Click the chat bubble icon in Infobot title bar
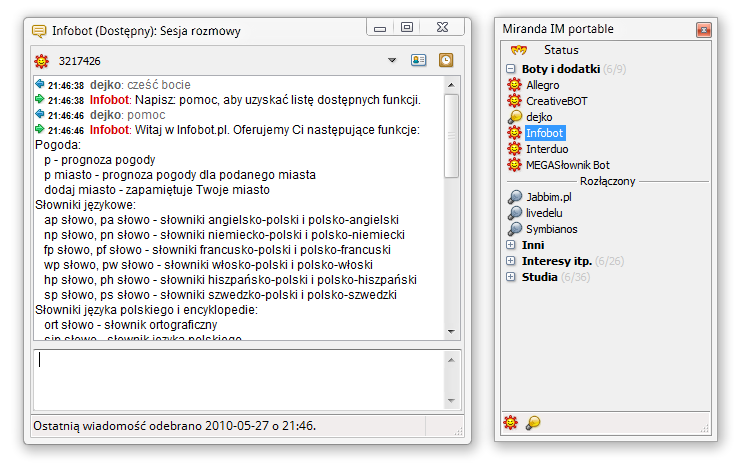744x467 pixels. [39, 31]
